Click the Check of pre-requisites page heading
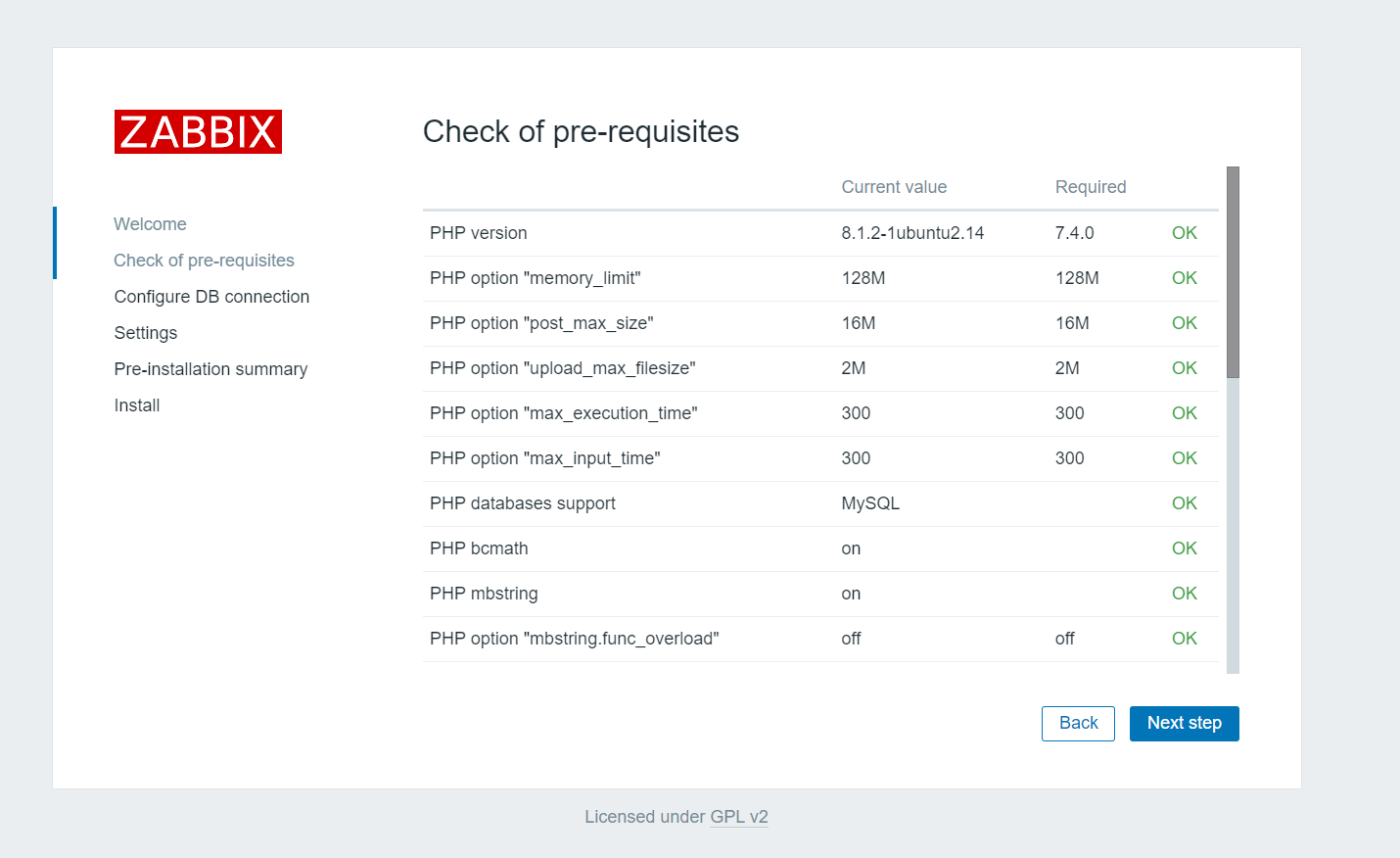This screenshot has width=1400, height=858. pyautogui.click(x=581, y=131)
